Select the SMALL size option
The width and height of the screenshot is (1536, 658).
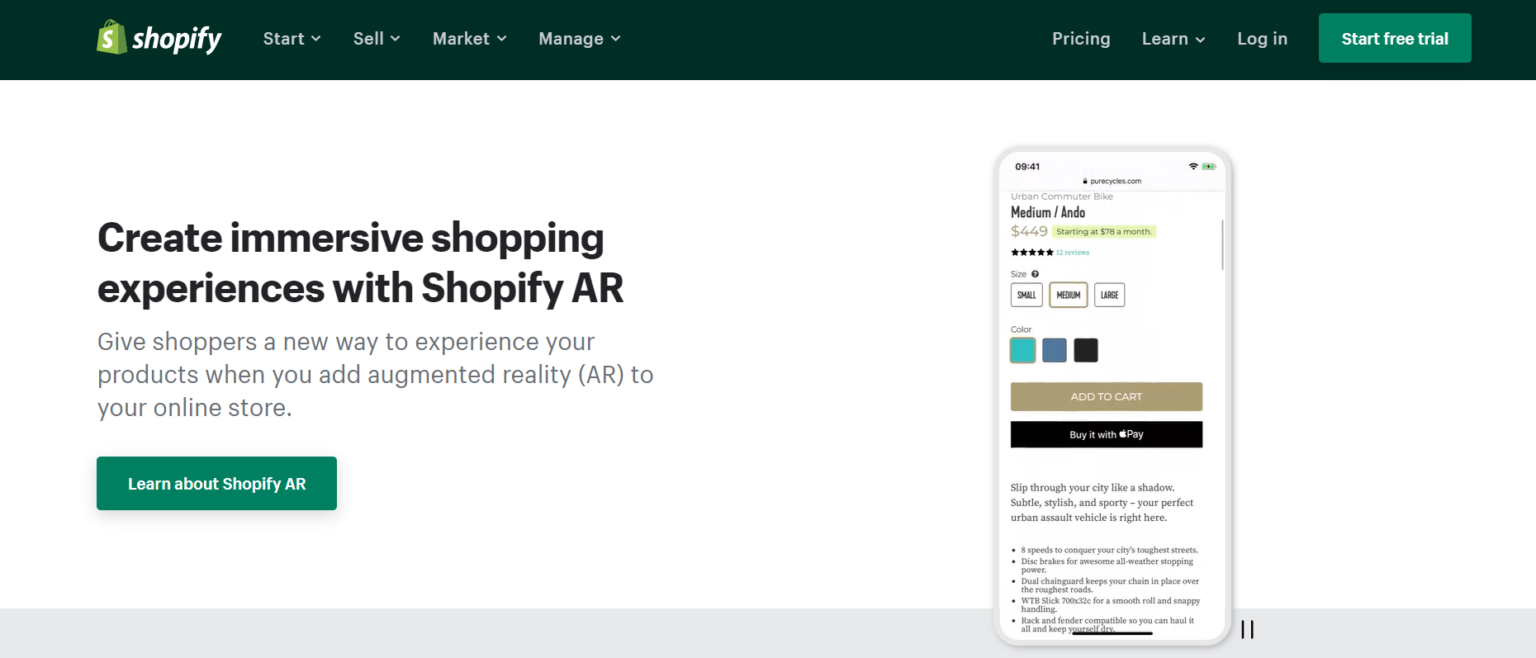tap(1026, 295)
